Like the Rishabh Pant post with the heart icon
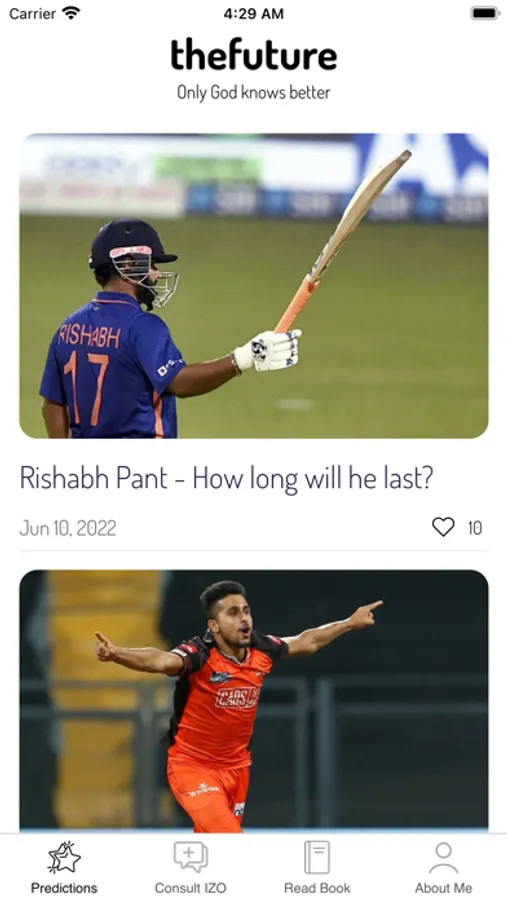The image size is (507, 900). coord(443,527)
